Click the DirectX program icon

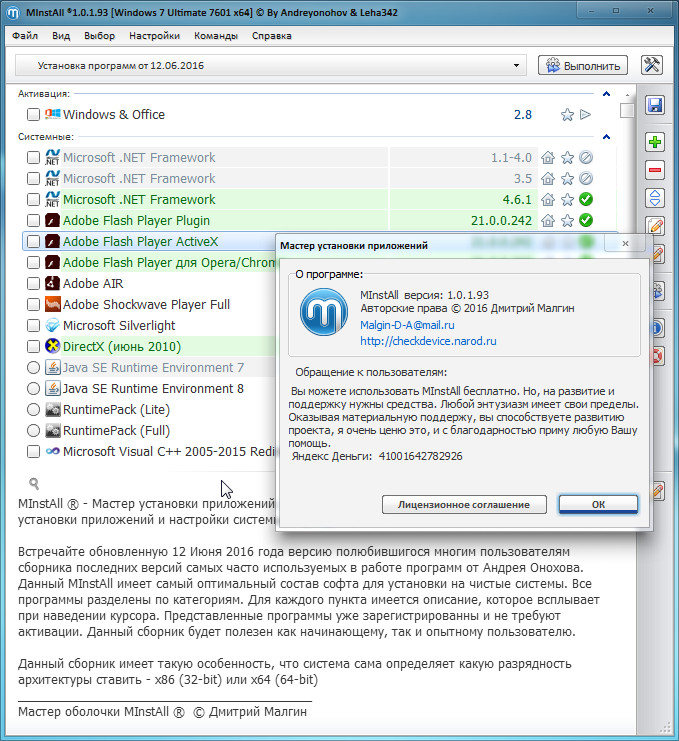point(52,346)
